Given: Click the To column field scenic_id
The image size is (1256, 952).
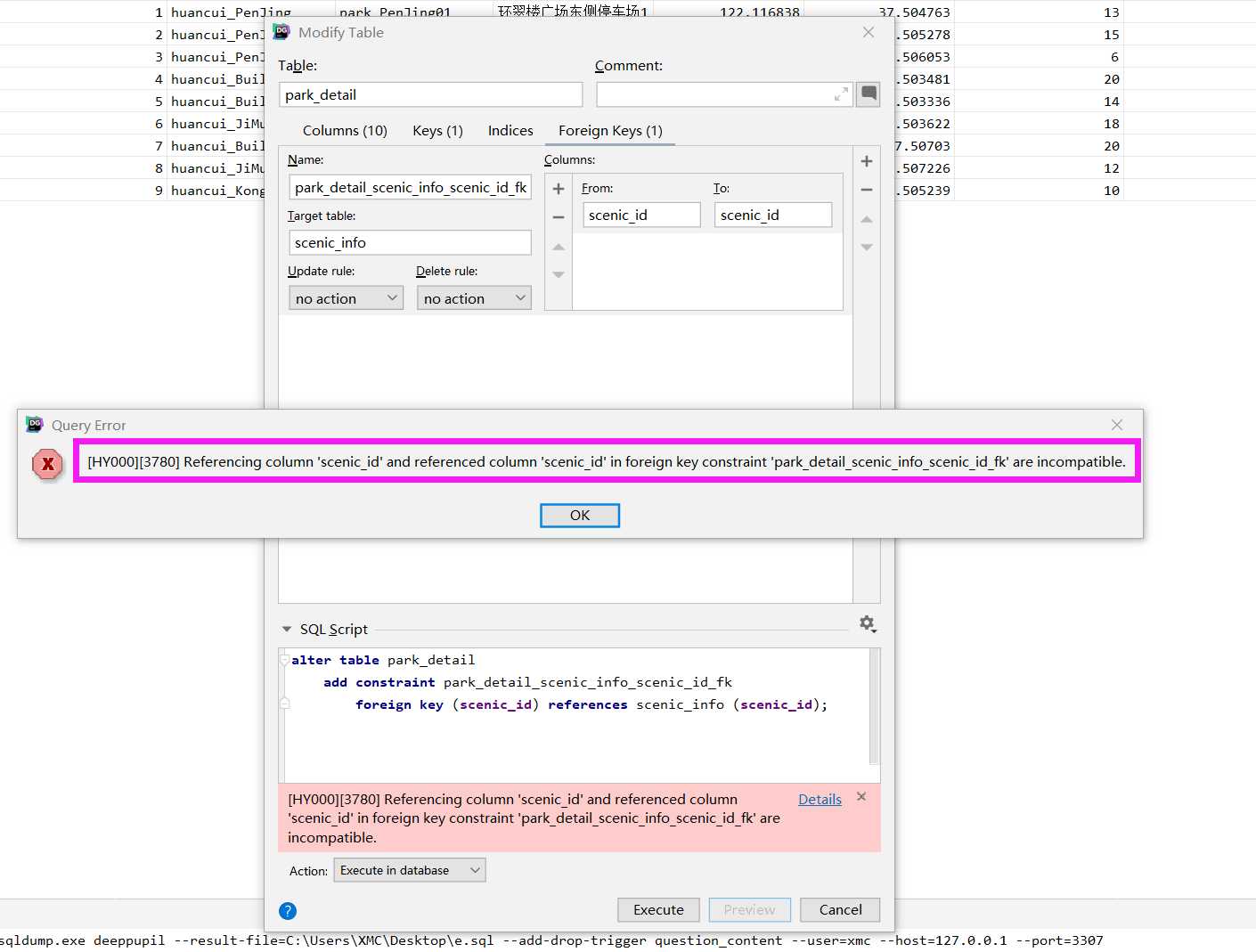Looking at the screenshot, I should (x=773, y=215).
